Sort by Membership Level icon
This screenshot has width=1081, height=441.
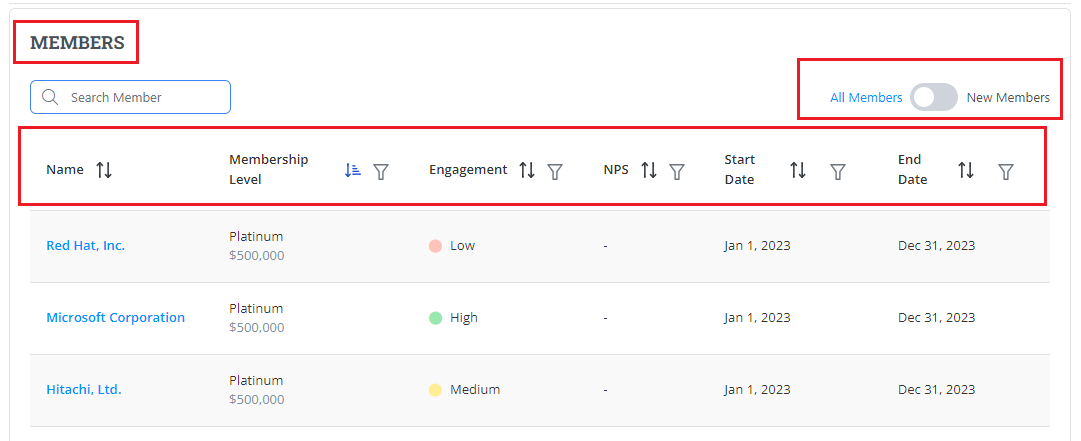click(352, 171)
